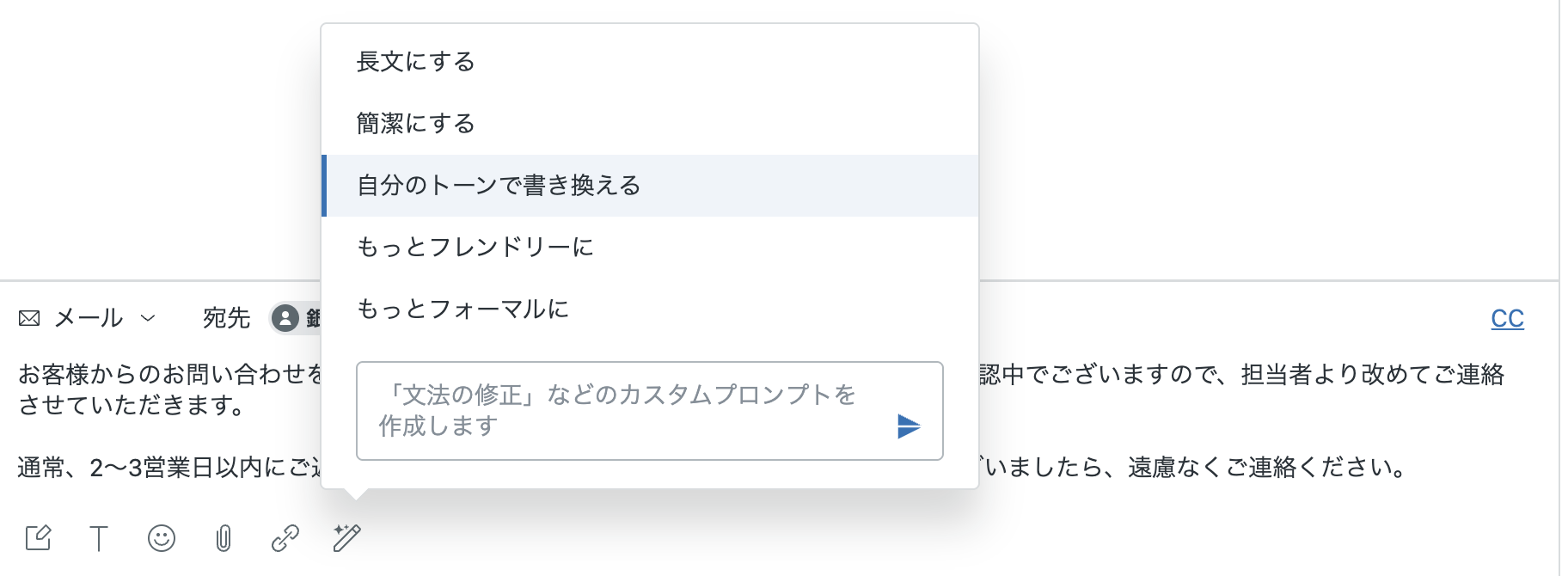Open text formatting T icon
Image resolution: width=1568 pixels, height=576 pixels.
pyautogui.click(x=99, y=538)
